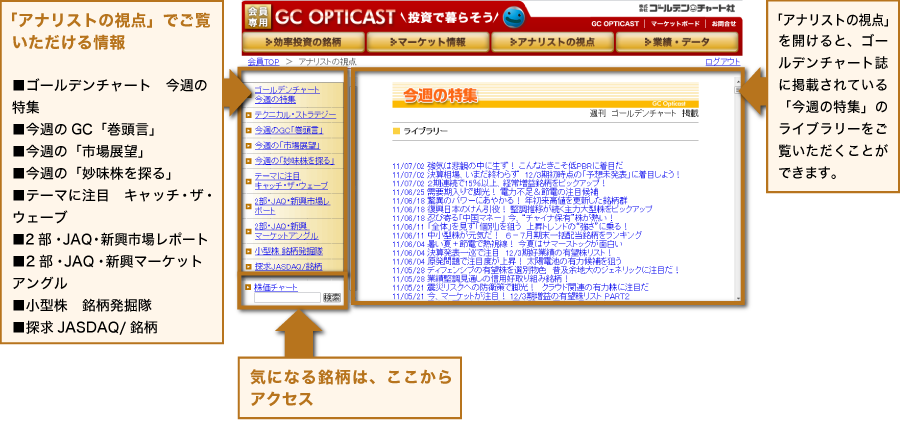Click bullet icon beside 2部・JAQ・新興 マーケットアングル
Screen dimensions: 900x439
[x=248, y=231]
